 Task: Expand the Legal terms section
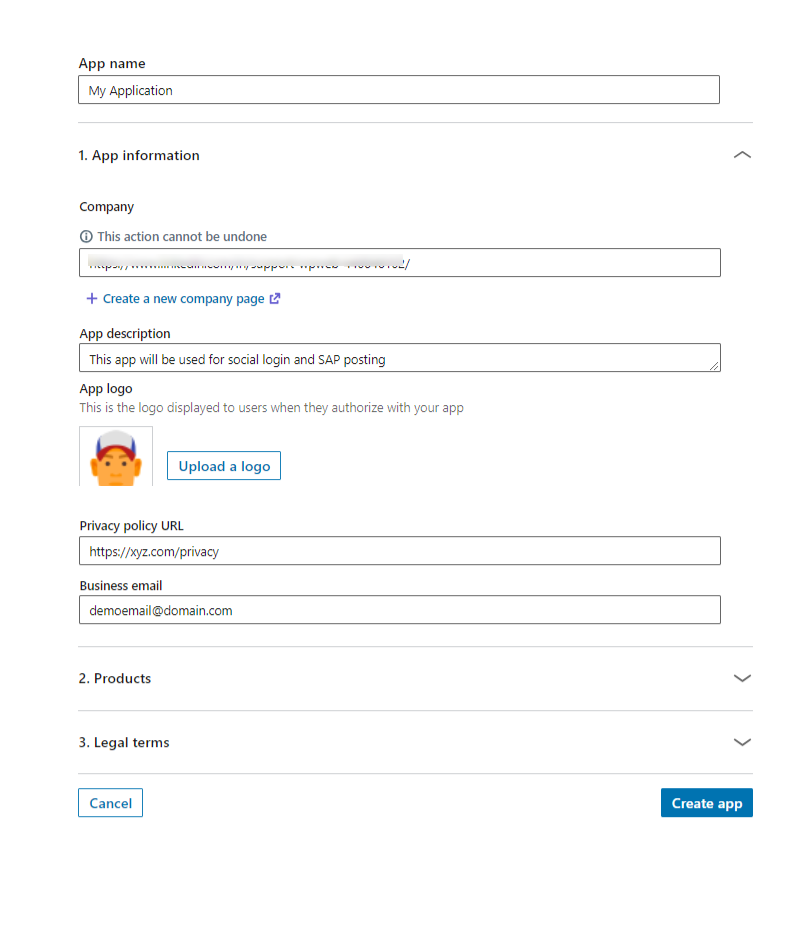[x=742, y=742]
